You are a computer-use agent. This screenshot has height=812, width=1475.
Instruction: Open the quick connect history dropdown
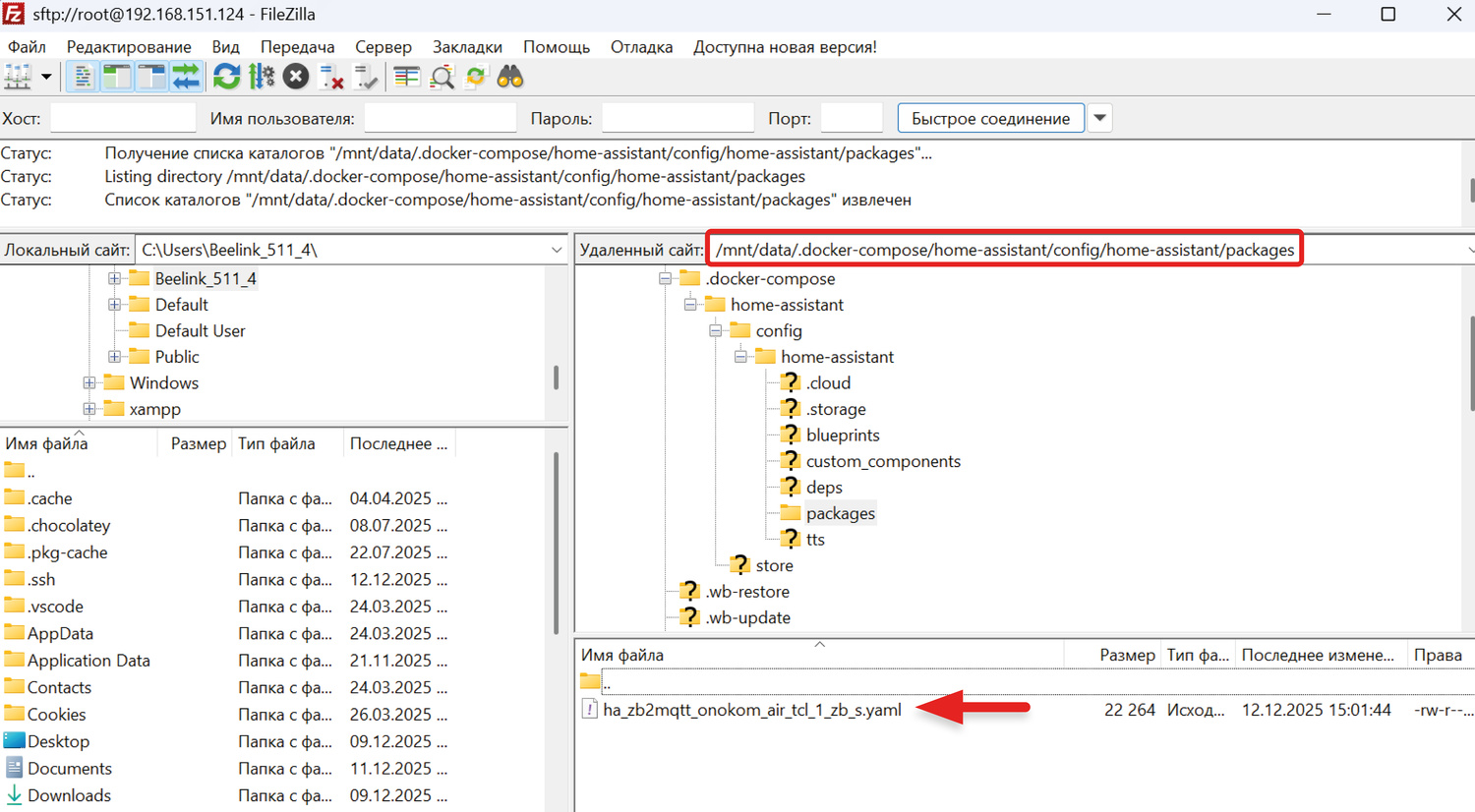pyautogui.click(x=1100, y=118)
